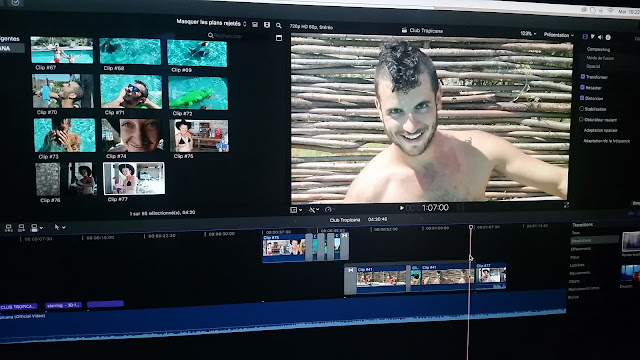The image size is (640, 360).
Task: Click the starring title clip in timeline
Action: point(63,305)
